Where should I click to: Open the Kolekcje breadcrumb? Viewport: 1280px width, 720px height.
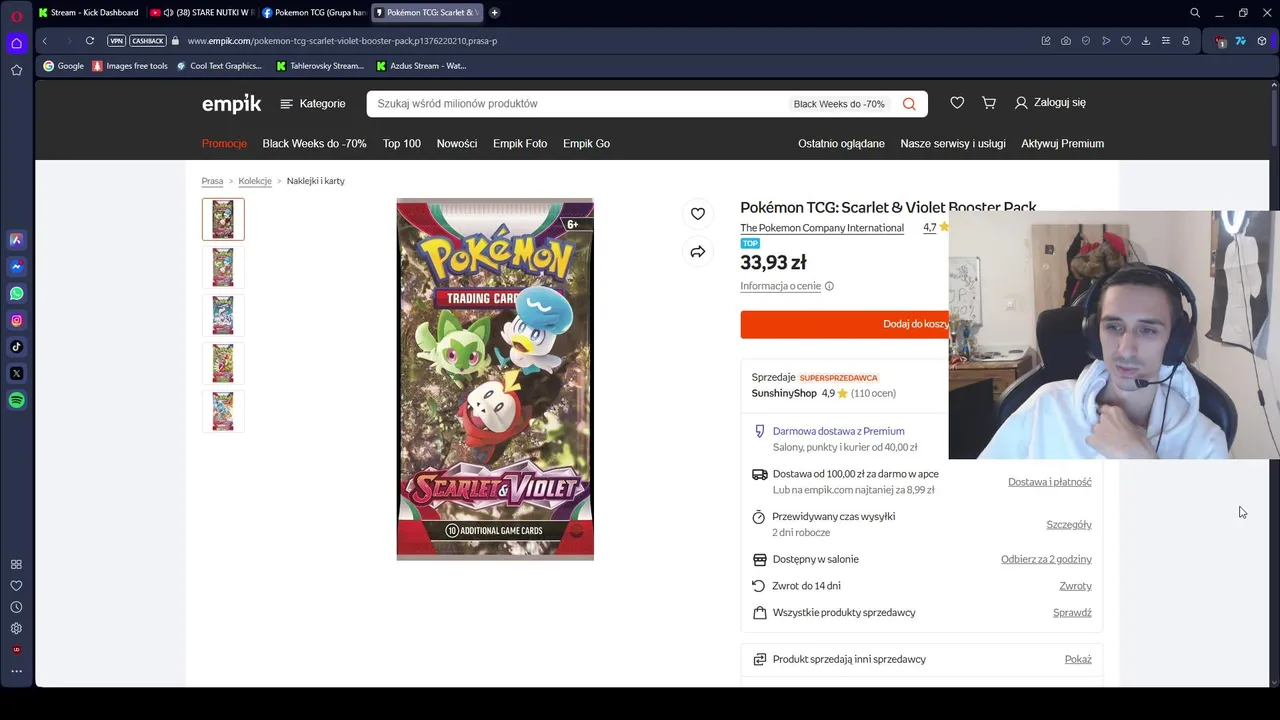tap(255, 181)
